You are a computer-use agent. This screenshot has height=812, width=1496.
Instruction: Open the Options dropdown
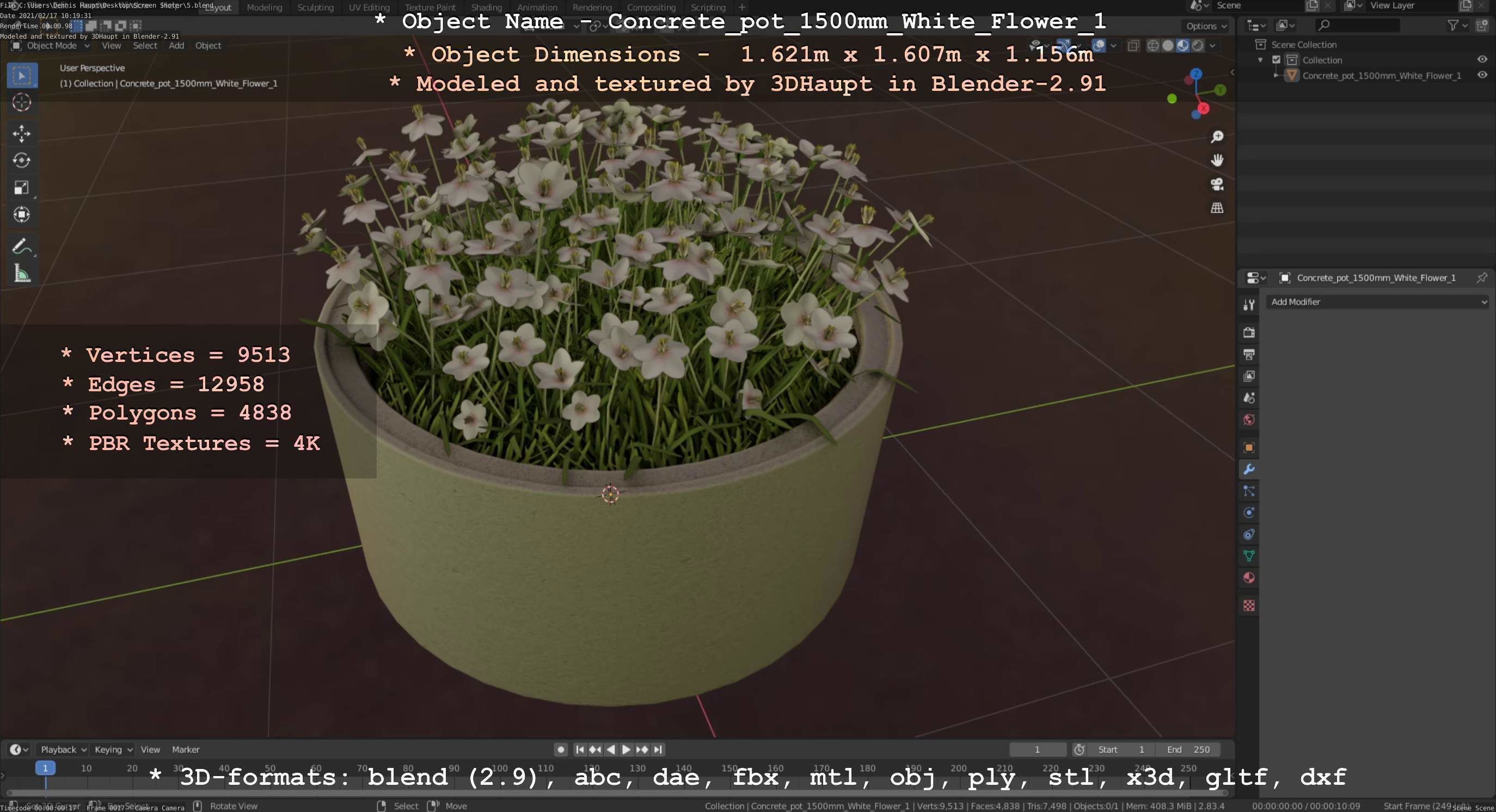(1205, 26)
